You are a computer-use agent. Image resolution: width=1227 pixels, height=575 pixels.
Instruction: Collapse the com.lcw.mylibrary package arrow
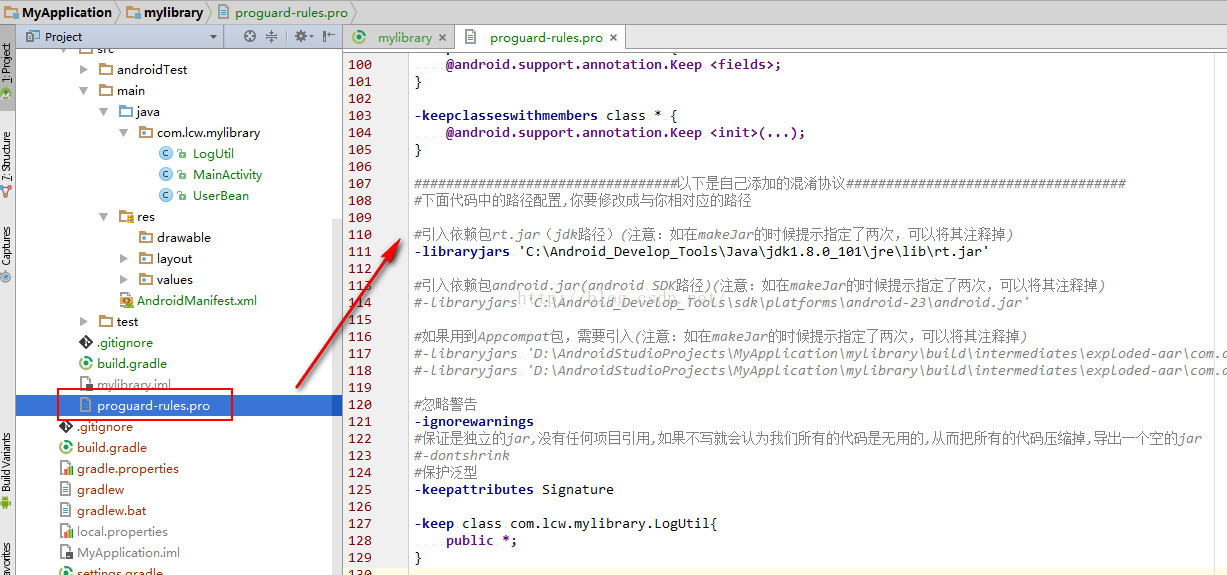coord(124,133)
